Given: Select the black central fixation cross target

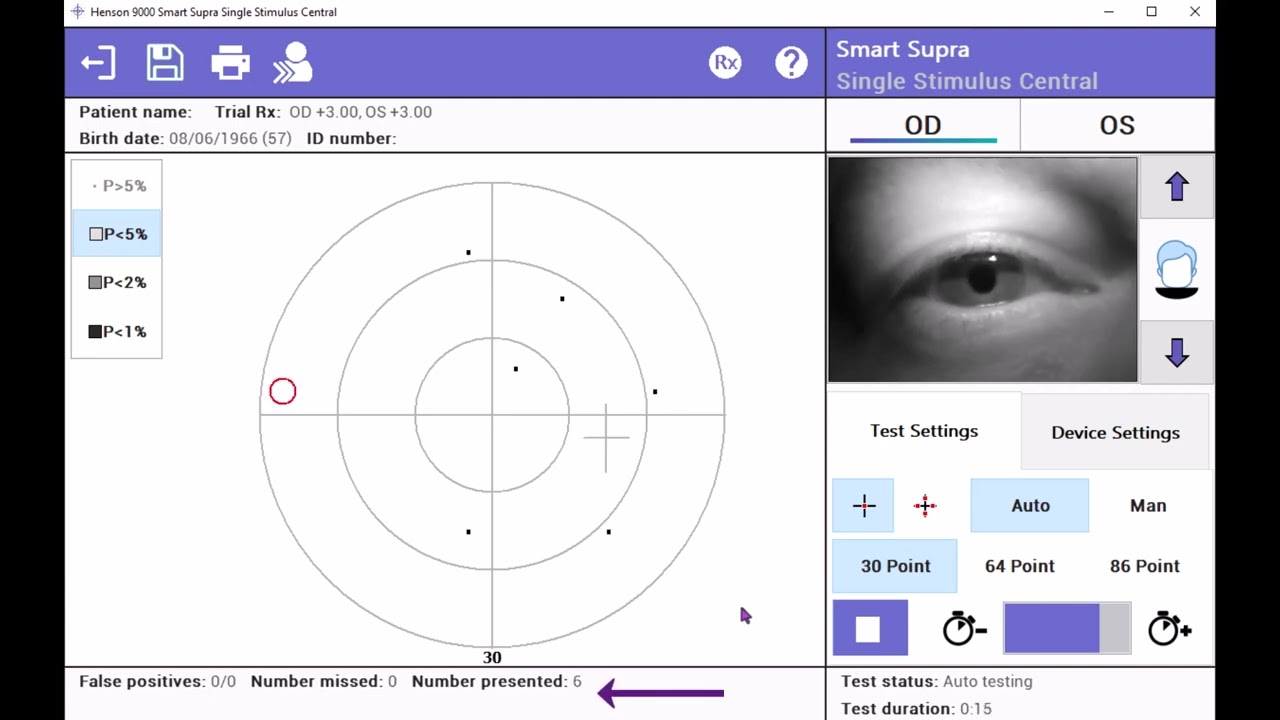Looking at the screenshot, I should pos(864,506).
